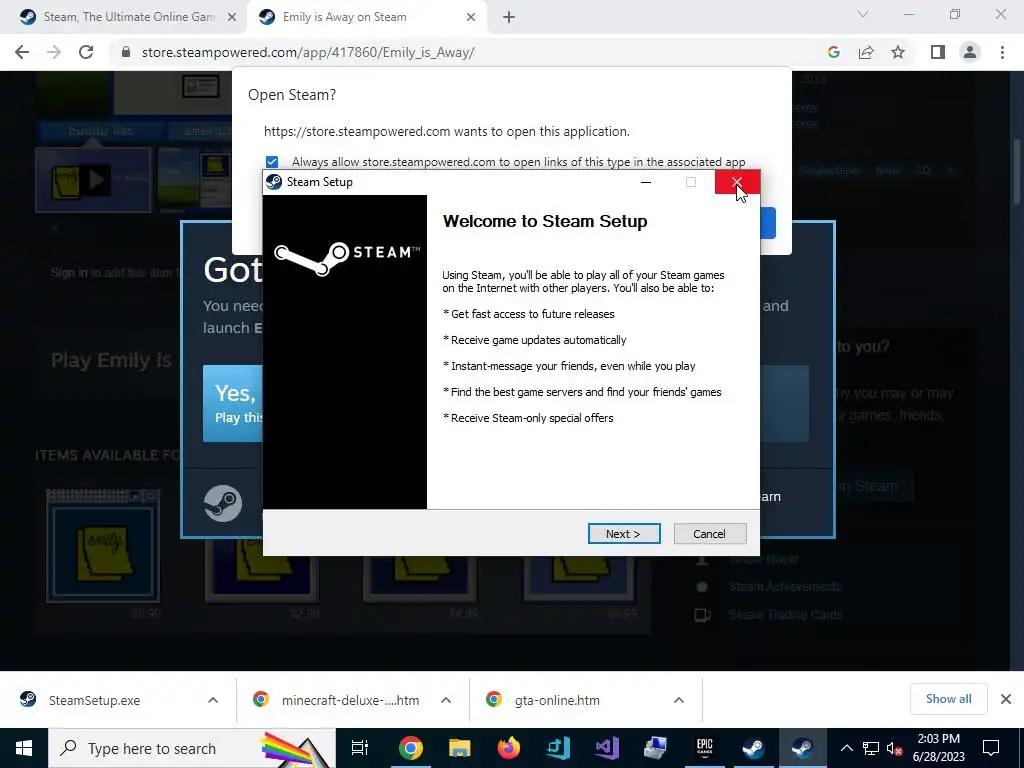Select the first emily DLC item thumbnail

(103, 546)
